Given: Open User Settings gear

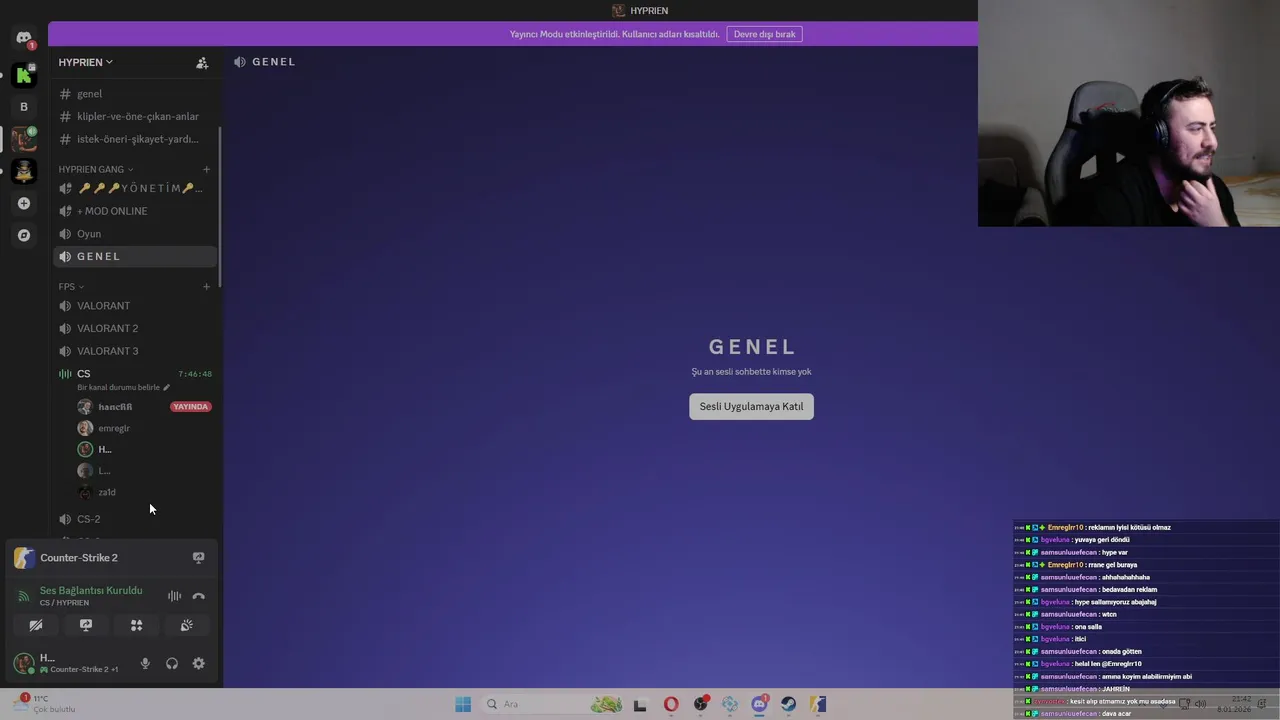Looking at the screenshot, I should tap(198, 663).
